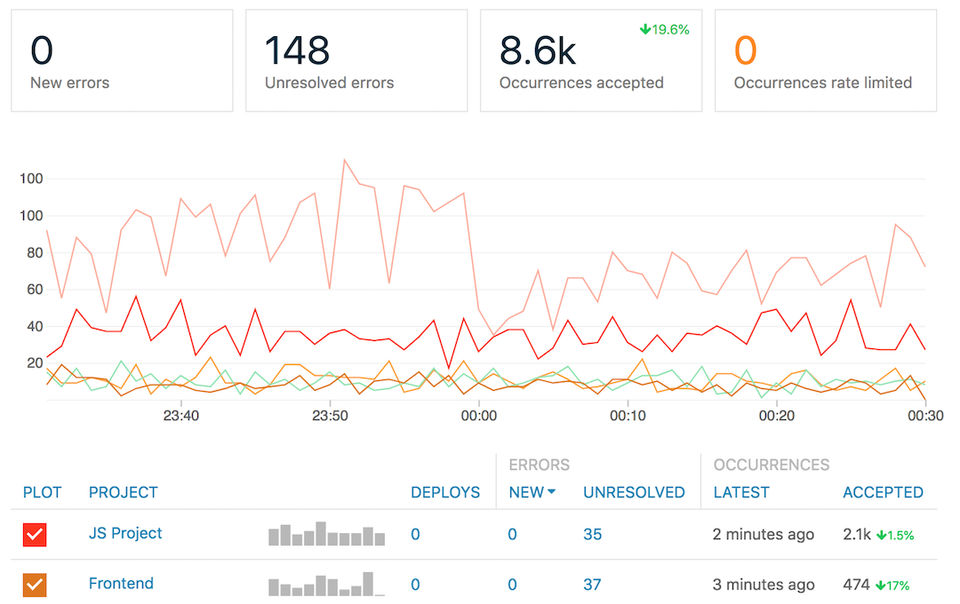The image size is (960, 604).
Task: Click the JS Project deploys count 0
Action: click(x=415, y=534)
